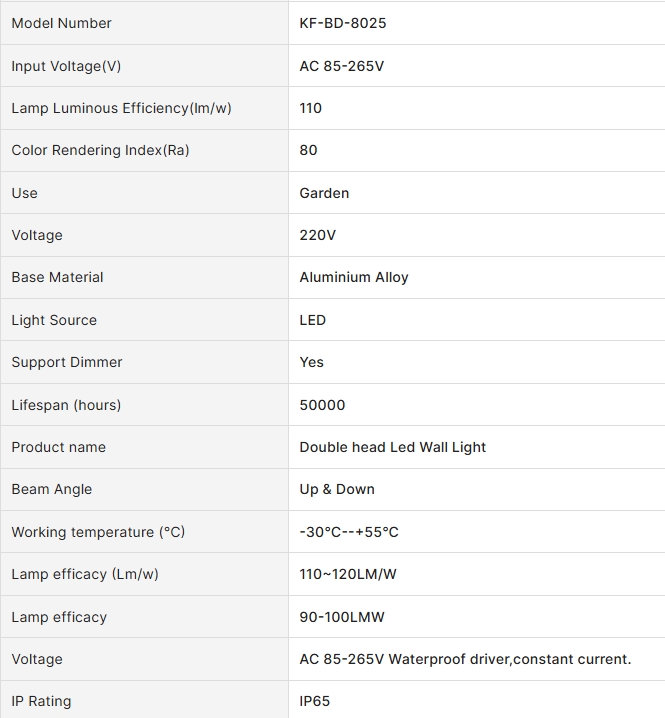
Task: Click the Model Number label cell
Action: 144,23
